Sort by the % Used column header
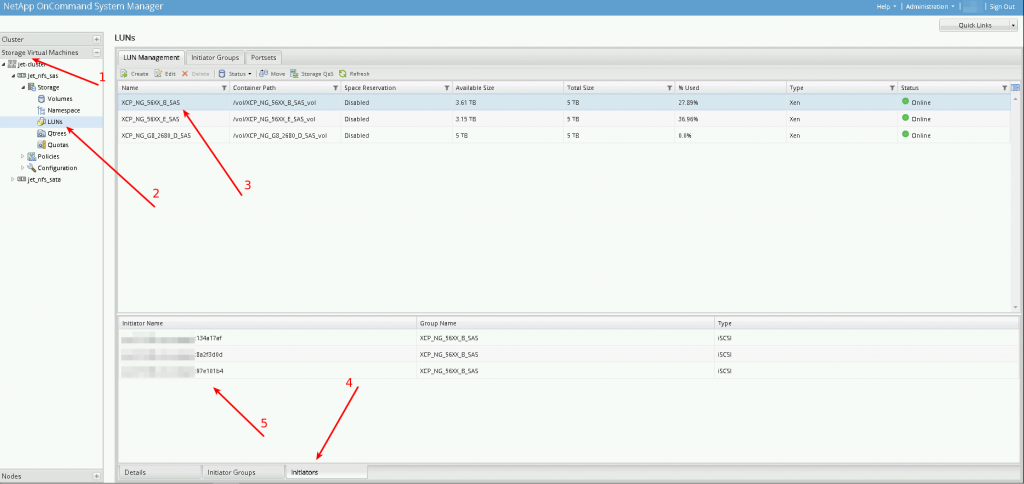The height and width of the screenshot is (484, 1024). [729, 88]
